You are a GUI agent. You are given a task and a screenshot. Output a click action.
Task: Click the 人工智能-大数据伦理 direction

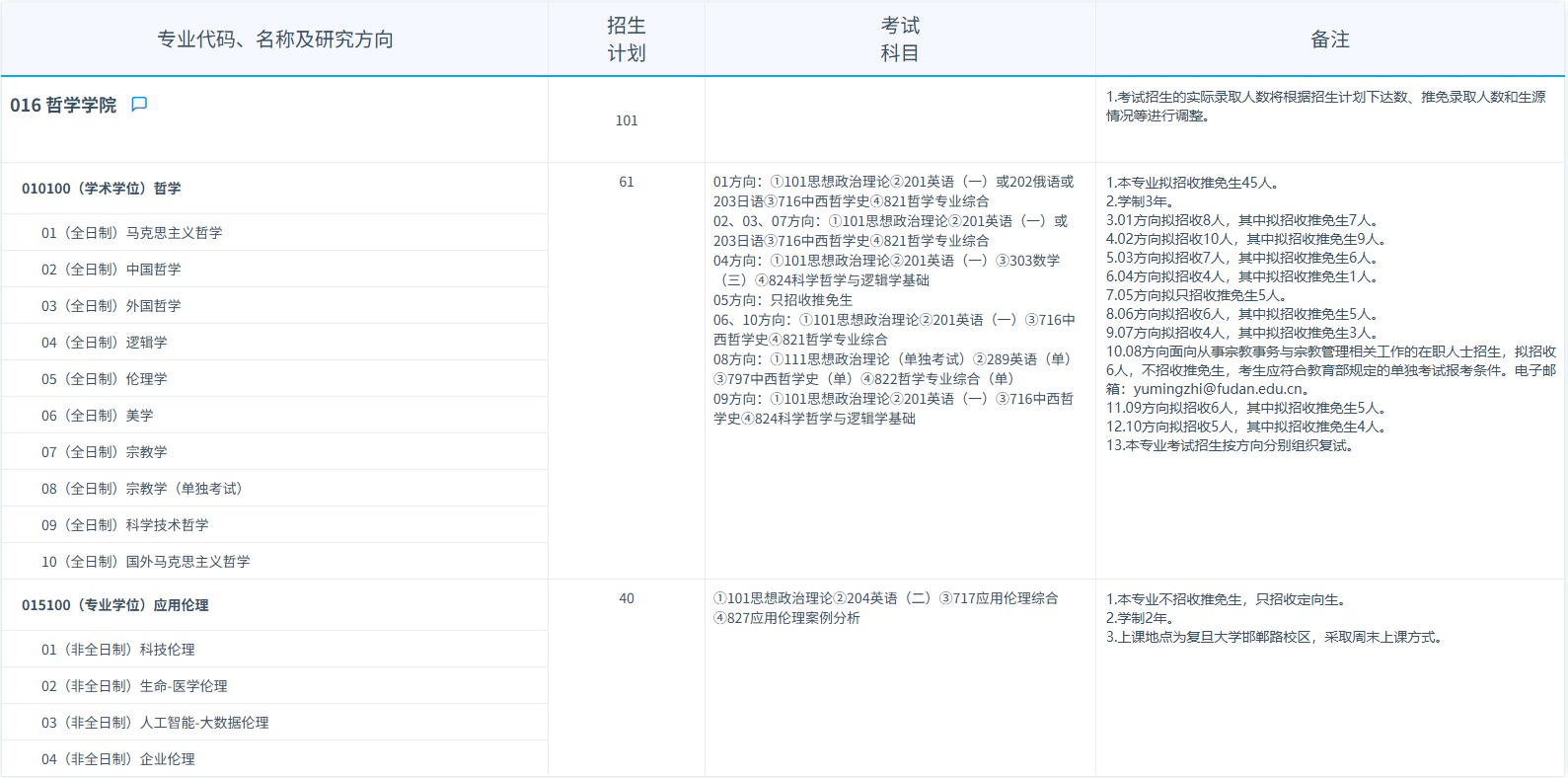point(155,723)
